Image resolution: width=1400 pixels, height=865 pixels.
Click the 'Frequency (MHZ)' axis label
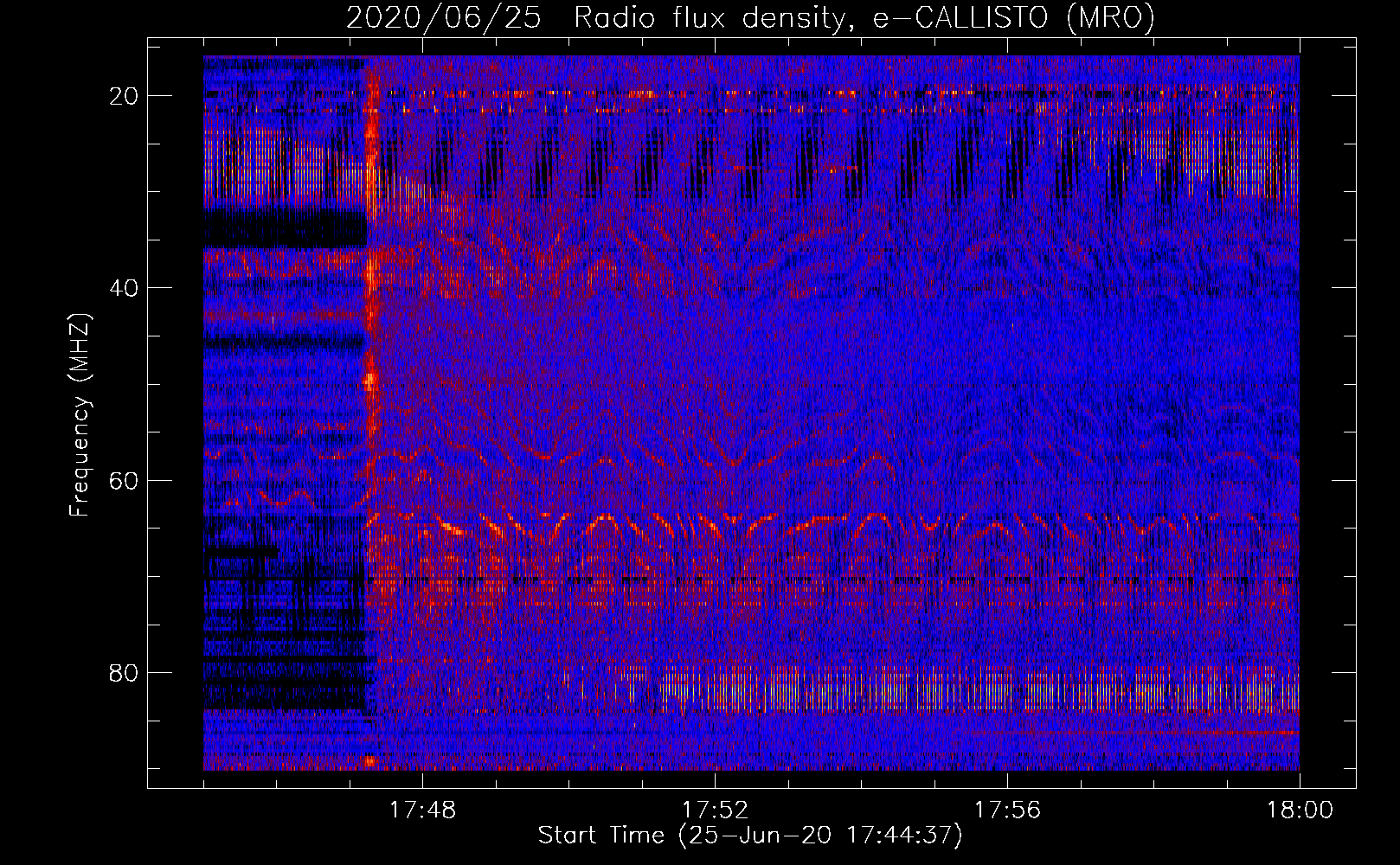pyautogui.click(x=80, y=414)
